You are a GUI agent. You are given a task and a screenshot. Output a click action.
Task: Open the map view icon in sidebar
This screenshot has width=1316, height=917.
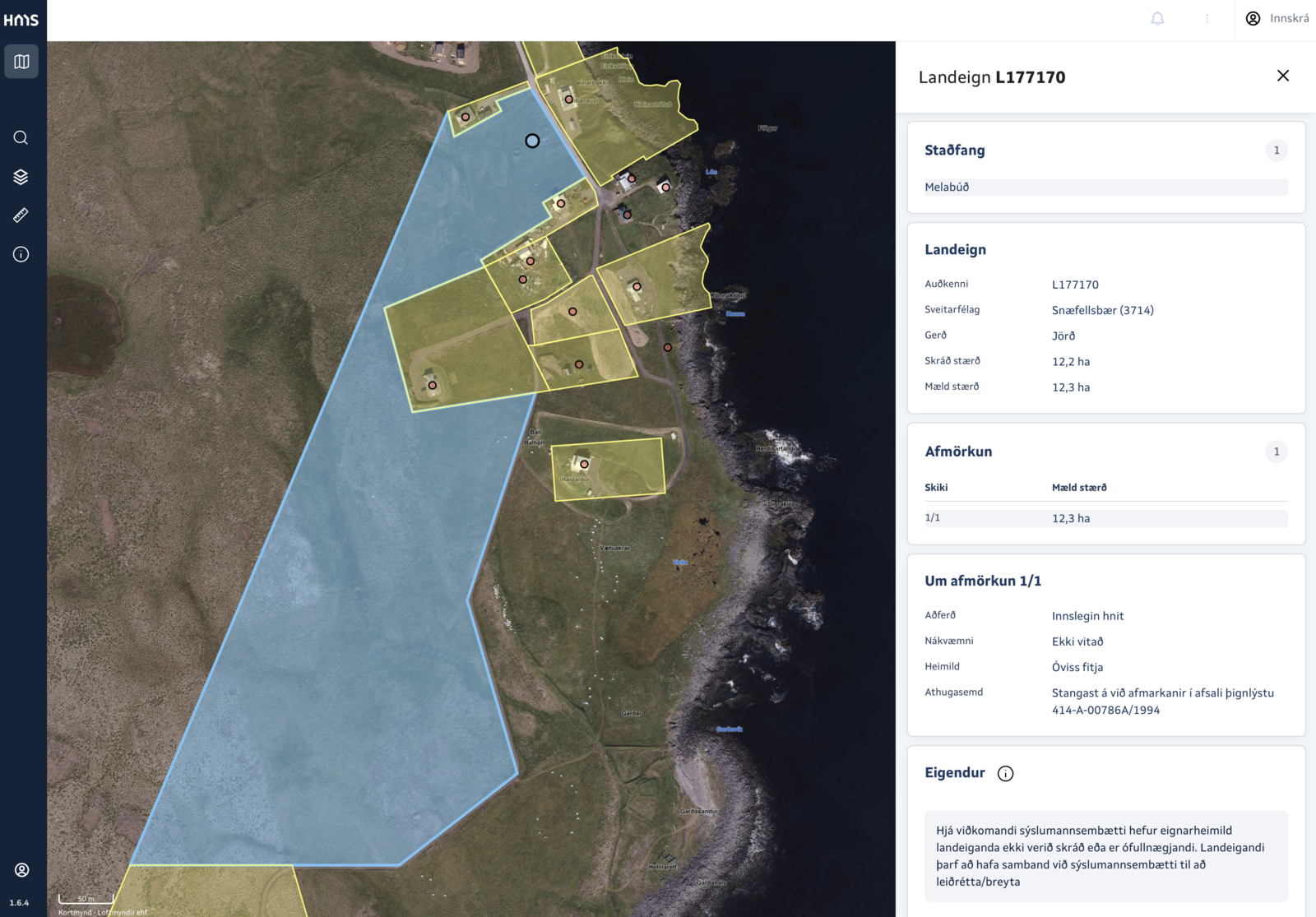click(21, 62)
